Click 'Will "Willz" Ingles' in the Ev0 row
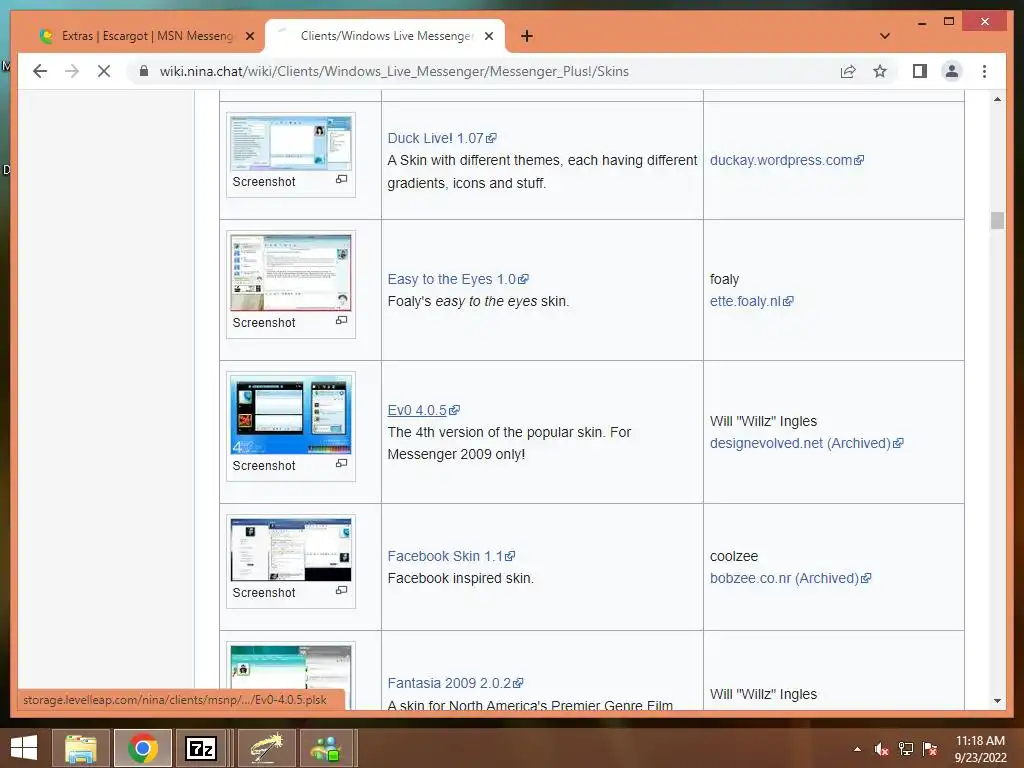 click(x=763, y=421)
